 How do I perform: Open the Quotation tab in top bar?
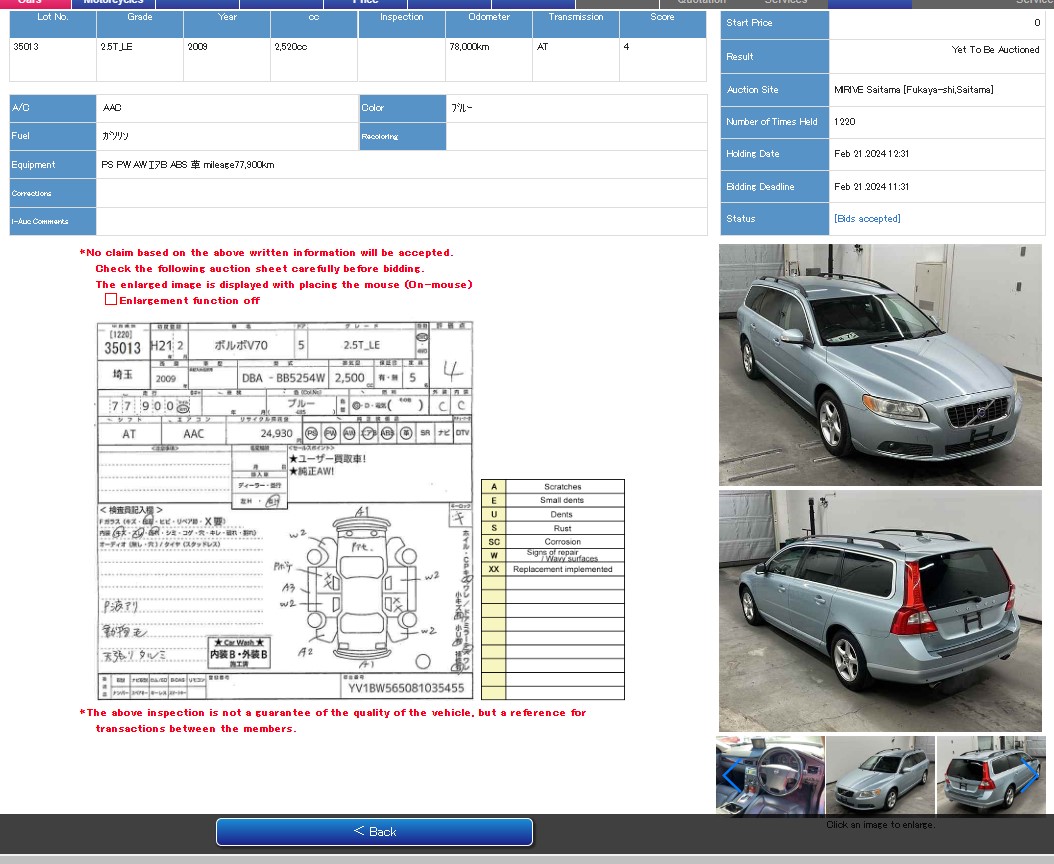coord(701,3)
